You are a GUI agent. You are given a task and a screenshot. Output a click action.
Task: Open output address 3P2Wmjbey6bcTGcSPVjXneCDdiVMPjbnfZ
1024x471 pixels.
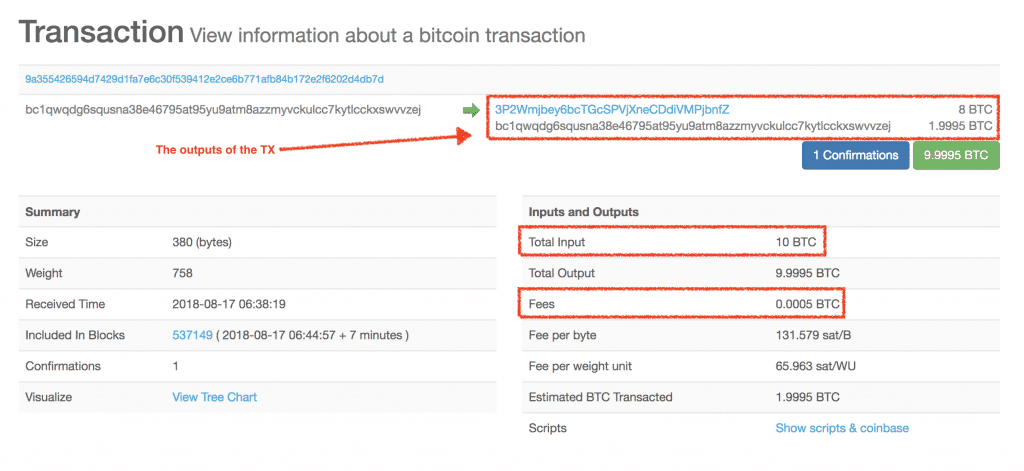pyautogui.click(x=612, y=109)
